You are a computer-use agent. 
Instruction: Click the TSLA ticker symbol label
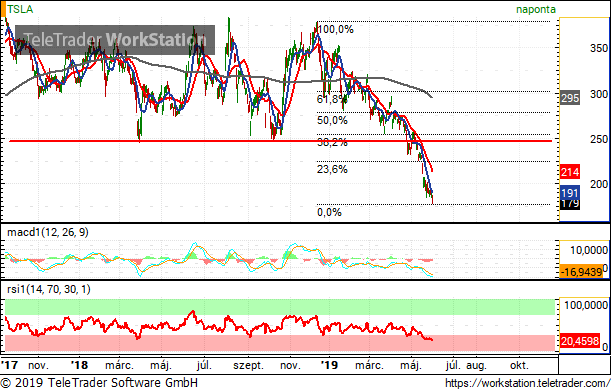(x=20, y=9)
